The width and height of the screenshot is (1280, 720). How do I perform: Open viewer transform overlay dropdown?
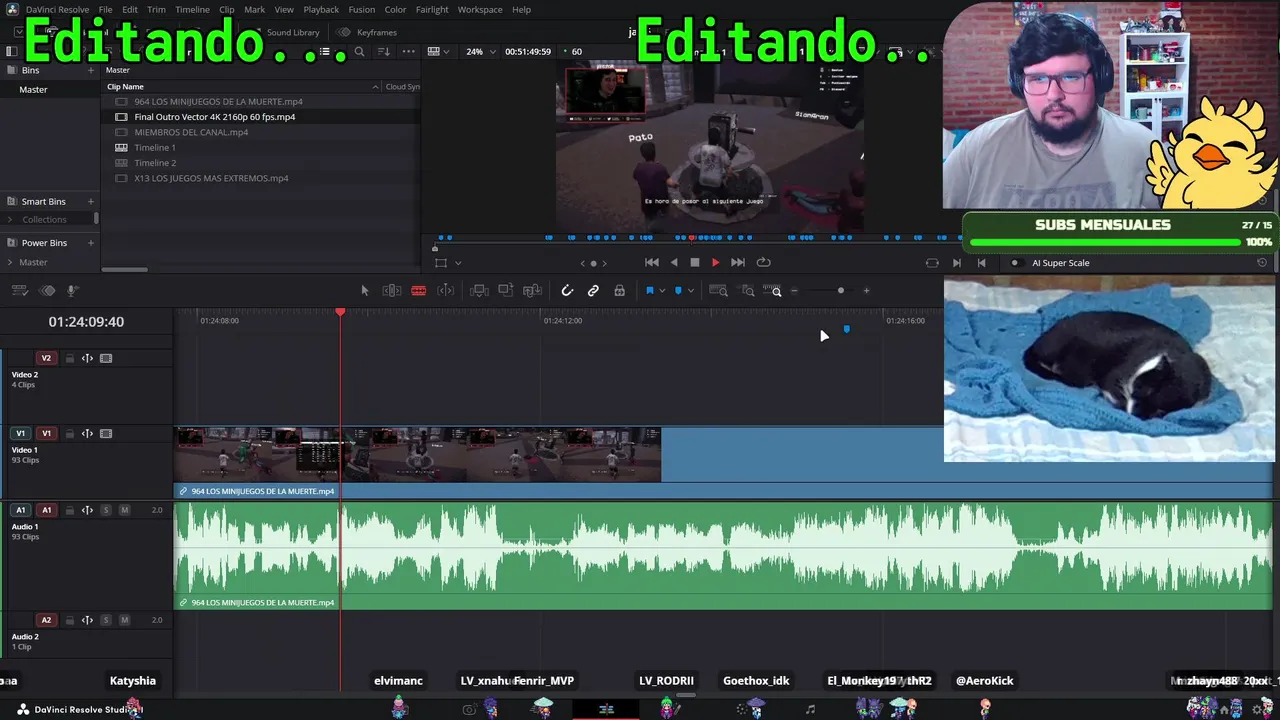tap(458, 263)
